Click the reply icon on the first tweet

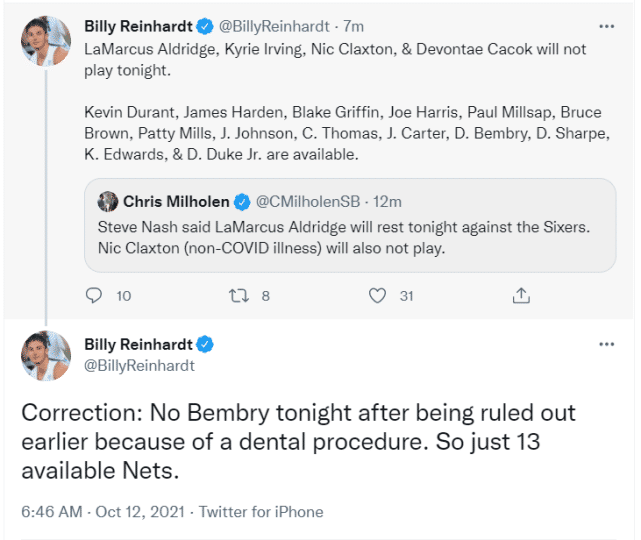pos(95,296)
